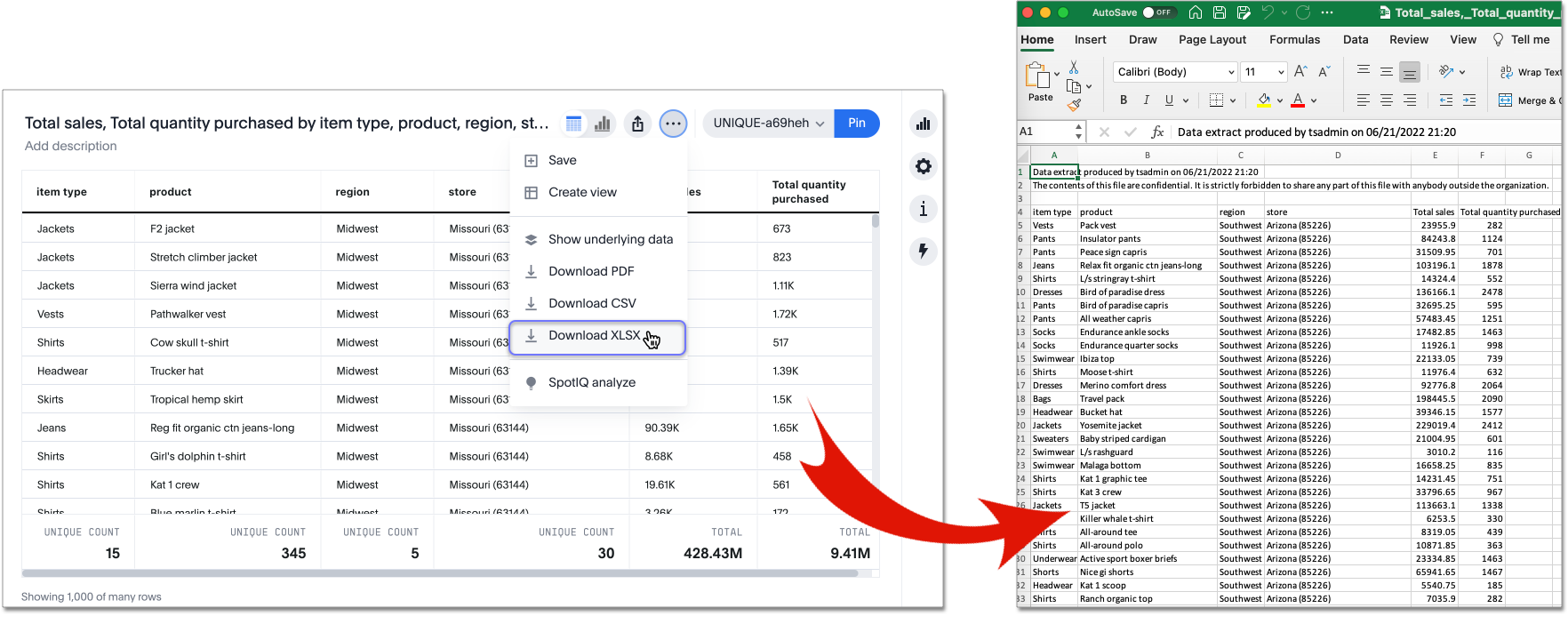Click the Excel Name Box showing A1
The width and height of the screenshot is (1568, 624).
click(1046, 132)
